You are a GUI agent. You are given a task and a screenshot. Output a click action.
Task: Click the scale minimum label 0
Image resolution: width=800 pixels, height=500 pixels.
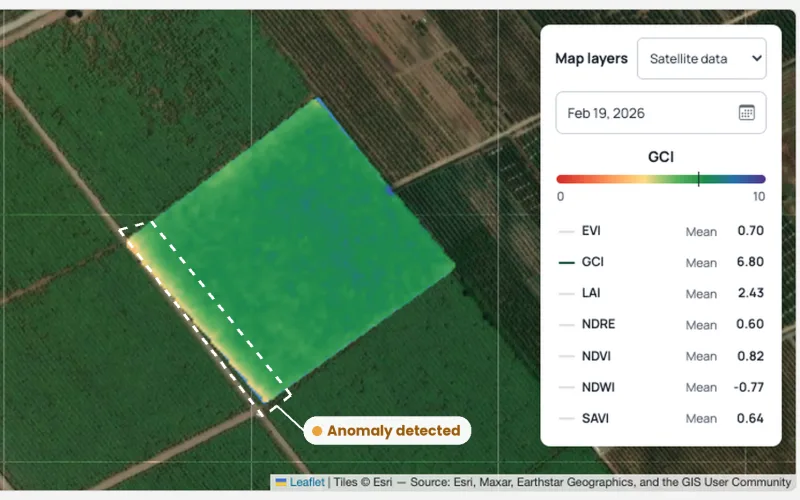560,196
